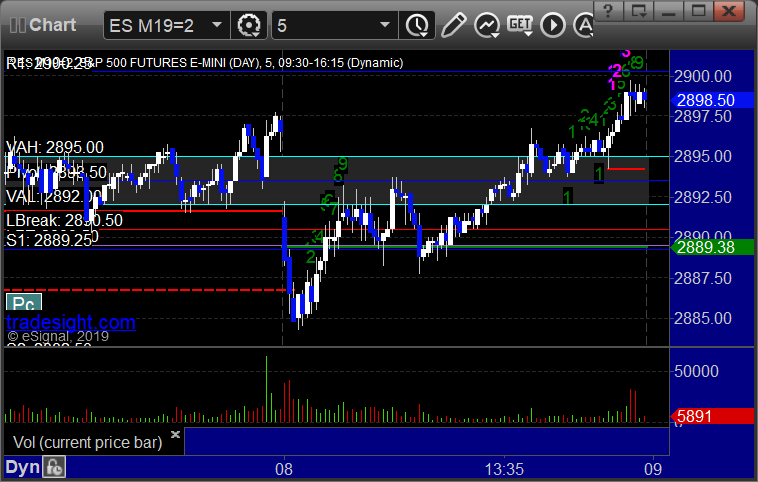
Task: Open the chart settings gear icon
Action: coord(249,25)
